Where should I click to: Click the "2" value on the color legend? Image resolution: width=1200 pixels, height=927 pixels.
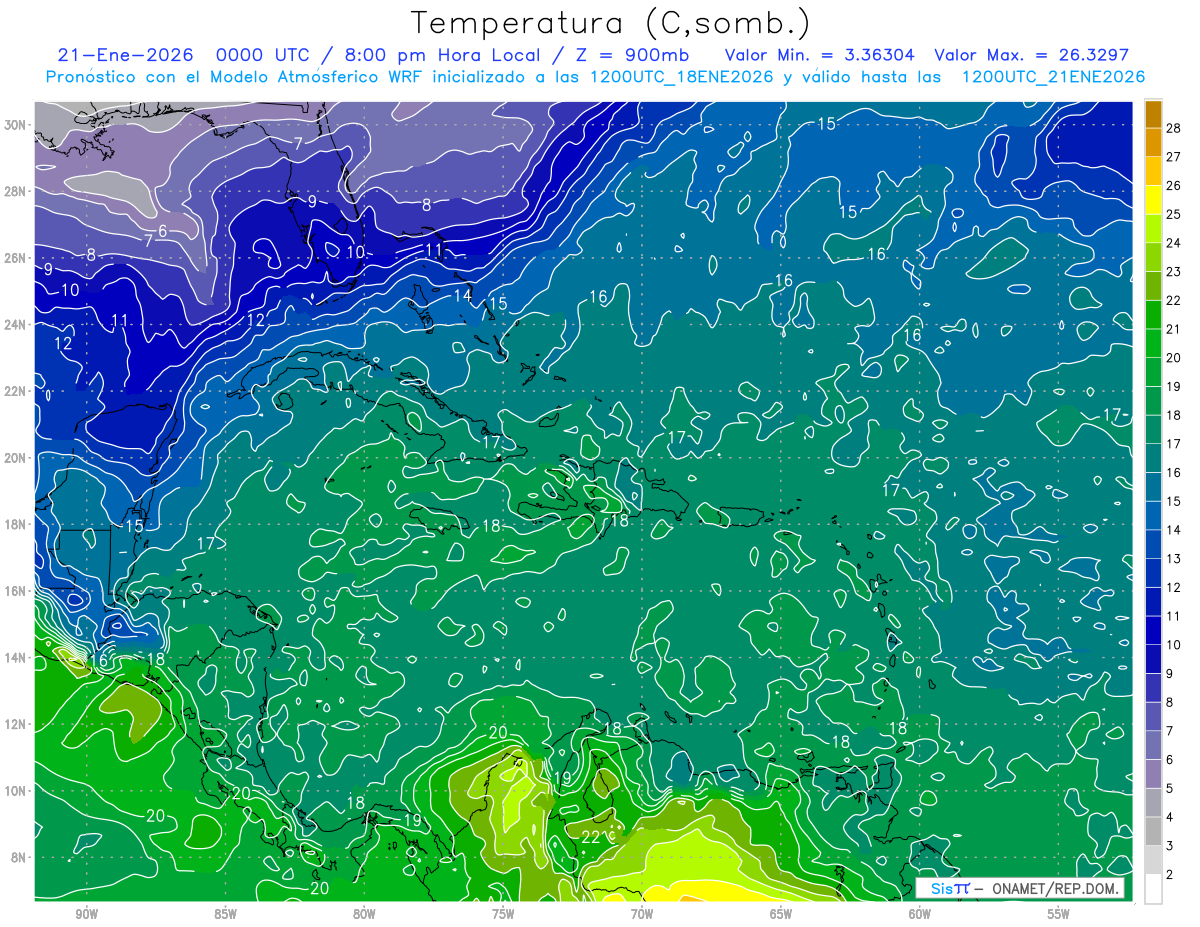1170,875
